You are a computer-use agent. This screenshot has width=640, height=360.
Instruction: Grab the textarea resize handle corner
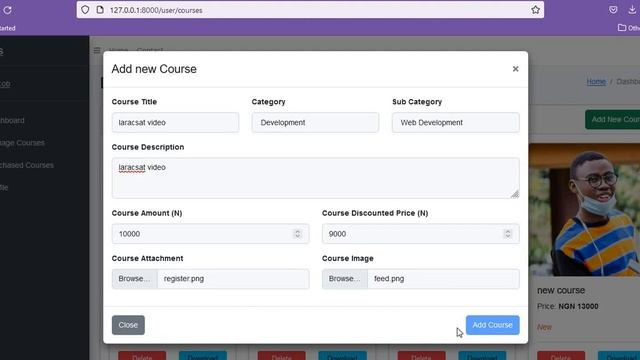[515, 194]
